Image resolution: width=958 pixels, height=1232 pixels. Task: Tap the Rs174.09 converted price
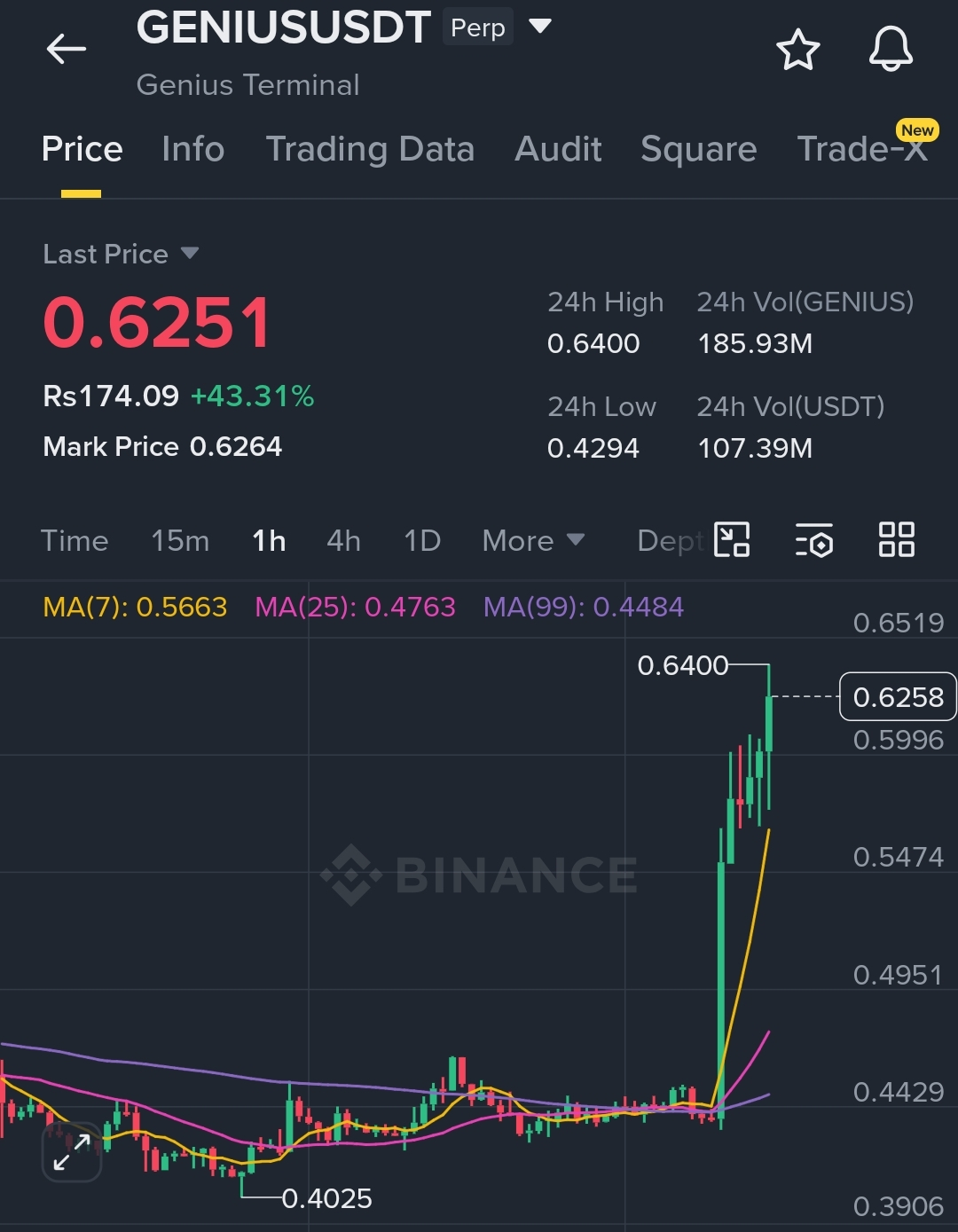point(111,396)
